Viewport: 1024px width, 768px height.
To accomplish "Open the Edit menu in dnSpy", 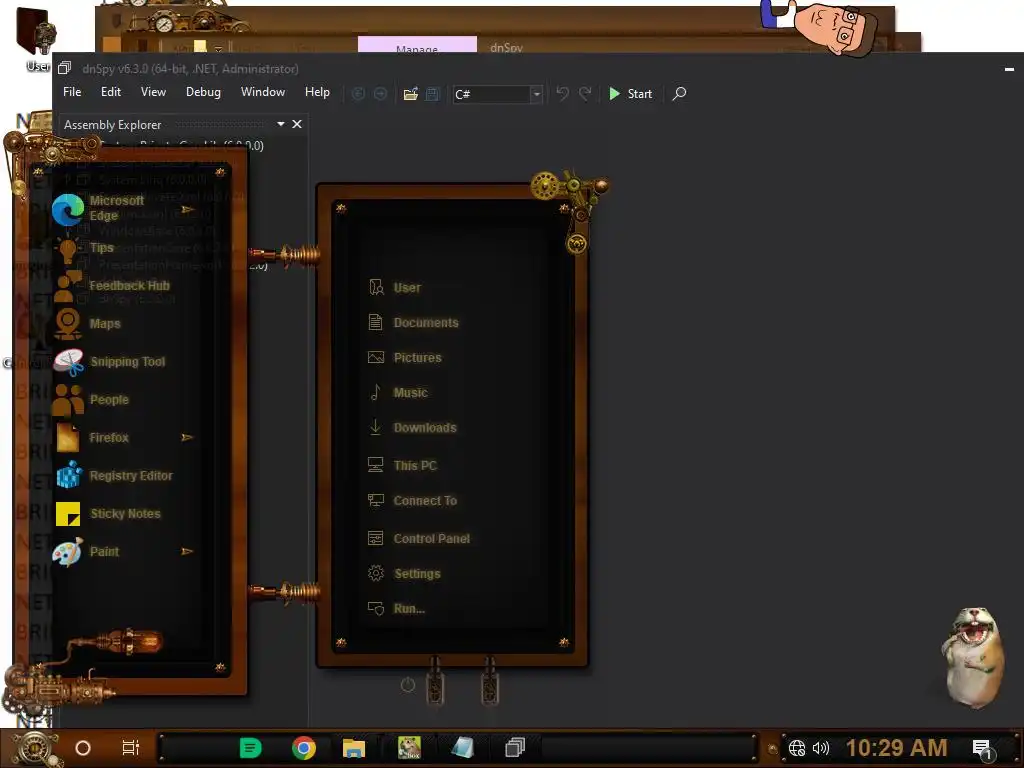I will pos(110,92).
